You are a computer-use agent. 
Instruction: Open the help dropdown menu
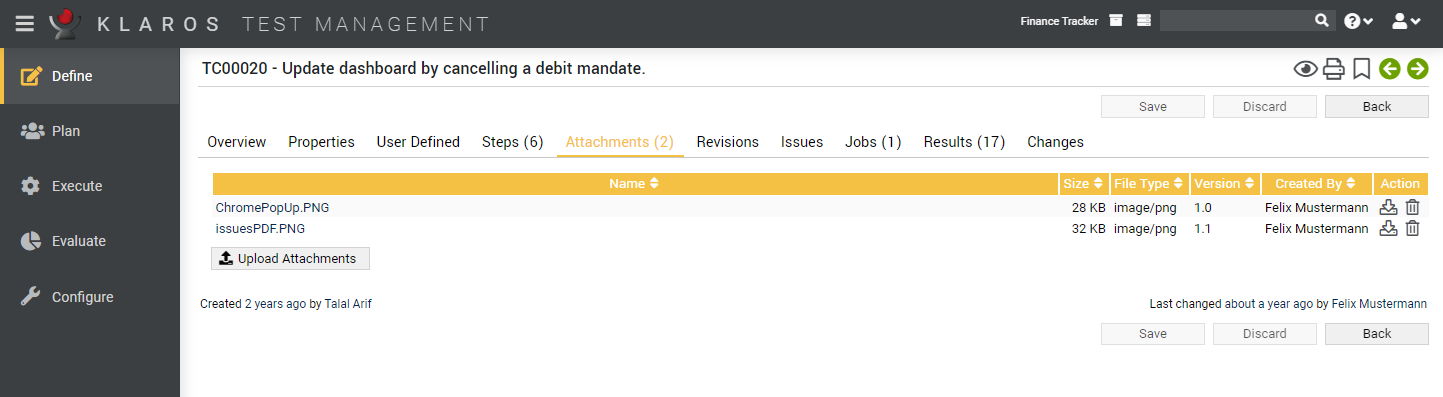[1359, 21]
